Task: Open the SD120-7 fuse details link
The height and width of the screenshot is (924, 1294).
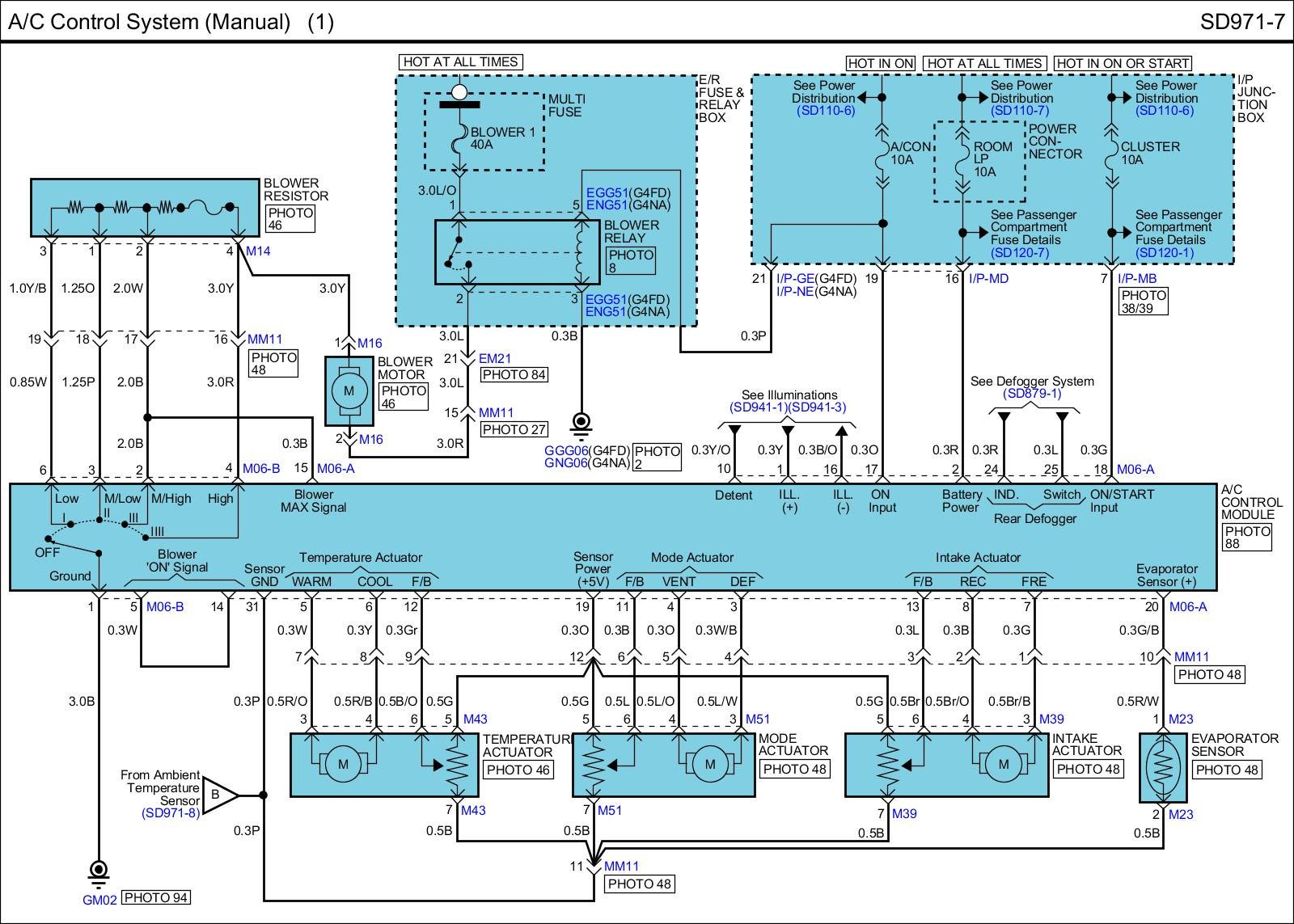Action: coord(1019,252)
